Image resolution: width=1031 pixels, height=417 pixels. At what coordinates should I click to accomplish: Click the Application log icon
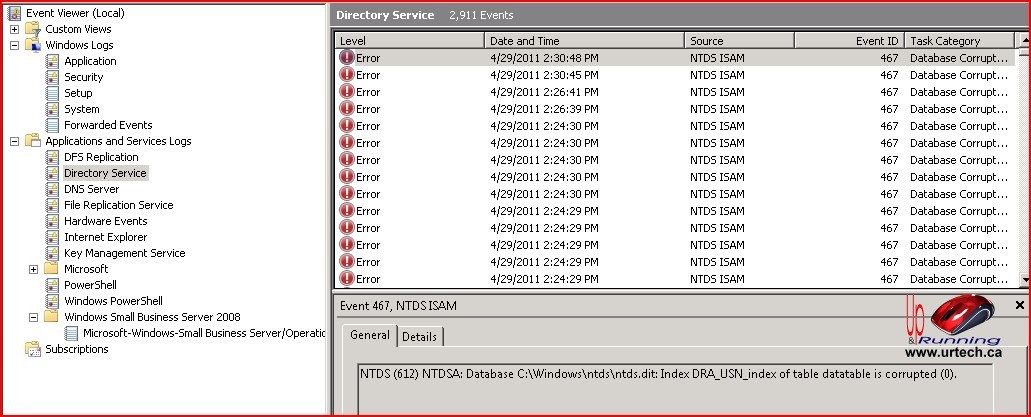pos(53,61)
